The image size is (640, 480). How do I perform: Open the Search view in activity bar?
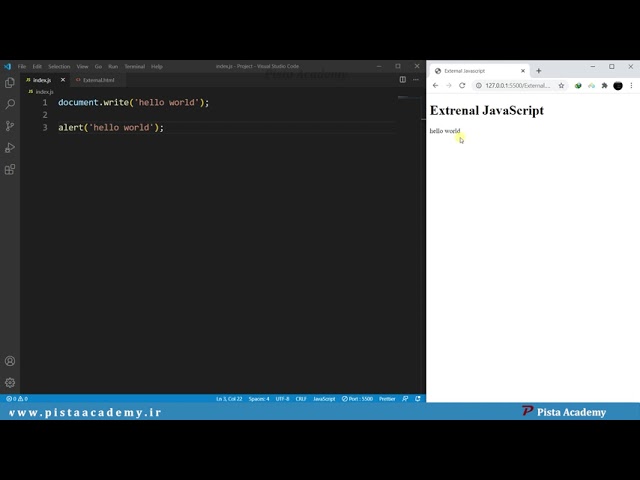coord(10,104)
